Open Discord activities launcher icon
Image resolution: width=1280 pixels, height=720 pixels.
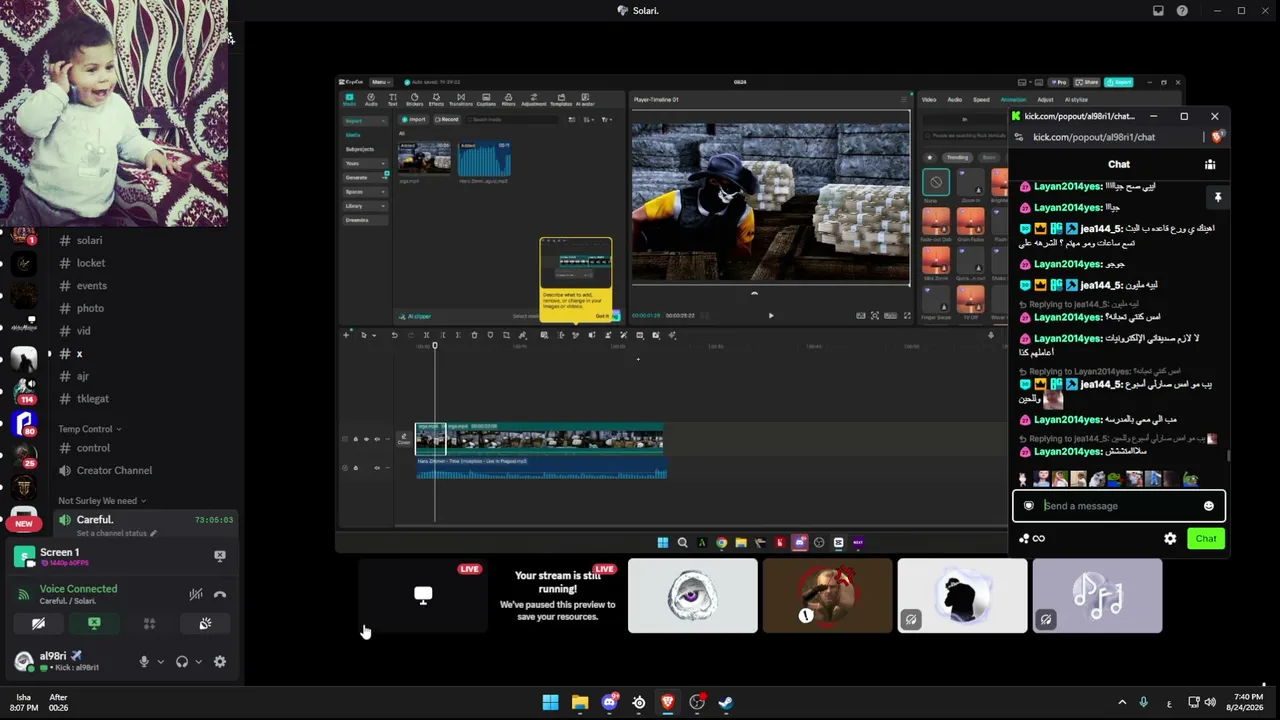point(150,624)
